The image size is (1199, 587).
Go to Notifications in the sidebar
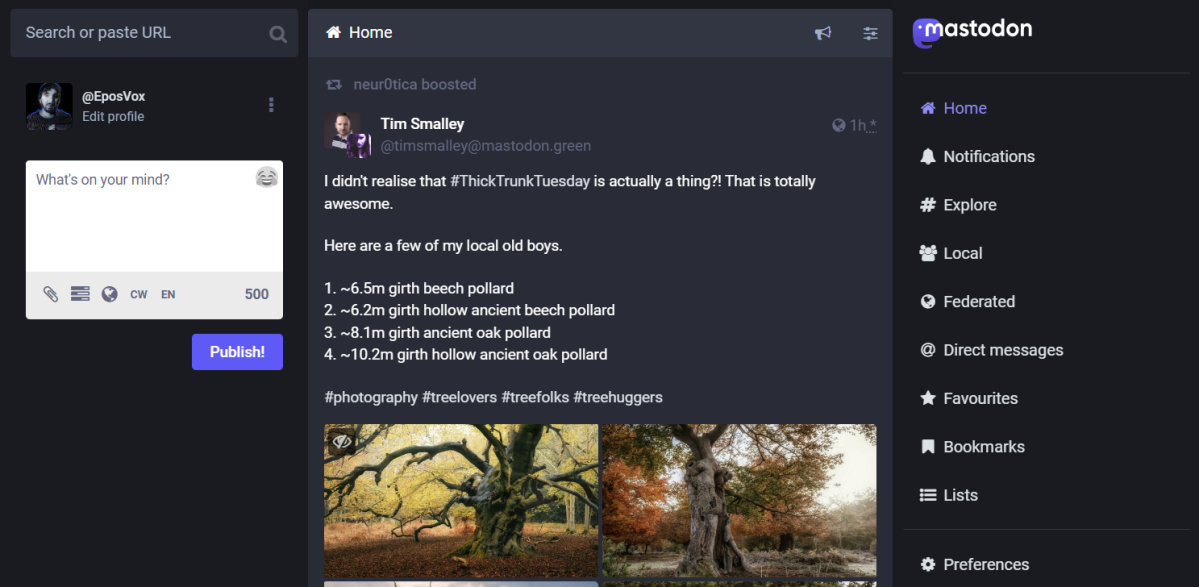pyautogui.click(x=988, y=156)
